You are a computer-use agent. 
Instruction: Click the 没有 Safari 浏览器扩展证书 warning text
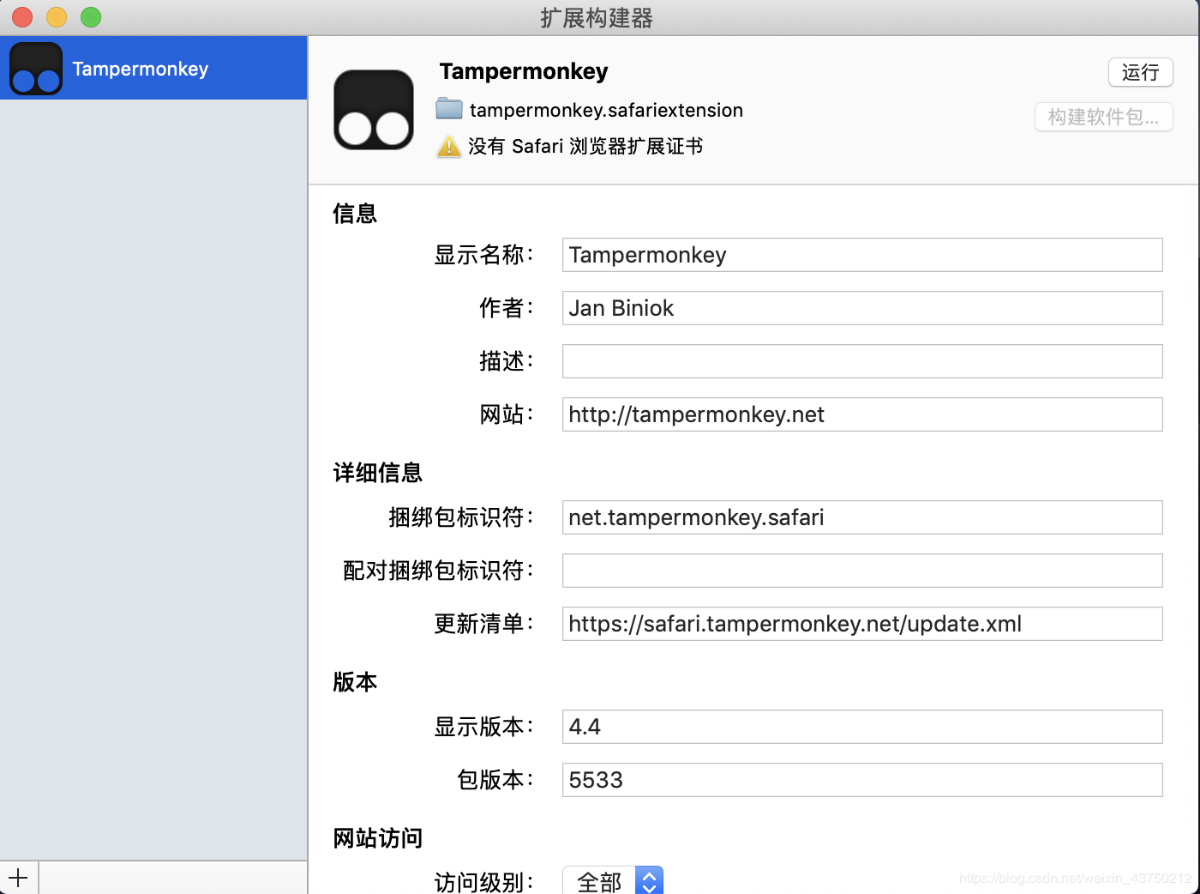pyautogui.click(x=585, y=146)
